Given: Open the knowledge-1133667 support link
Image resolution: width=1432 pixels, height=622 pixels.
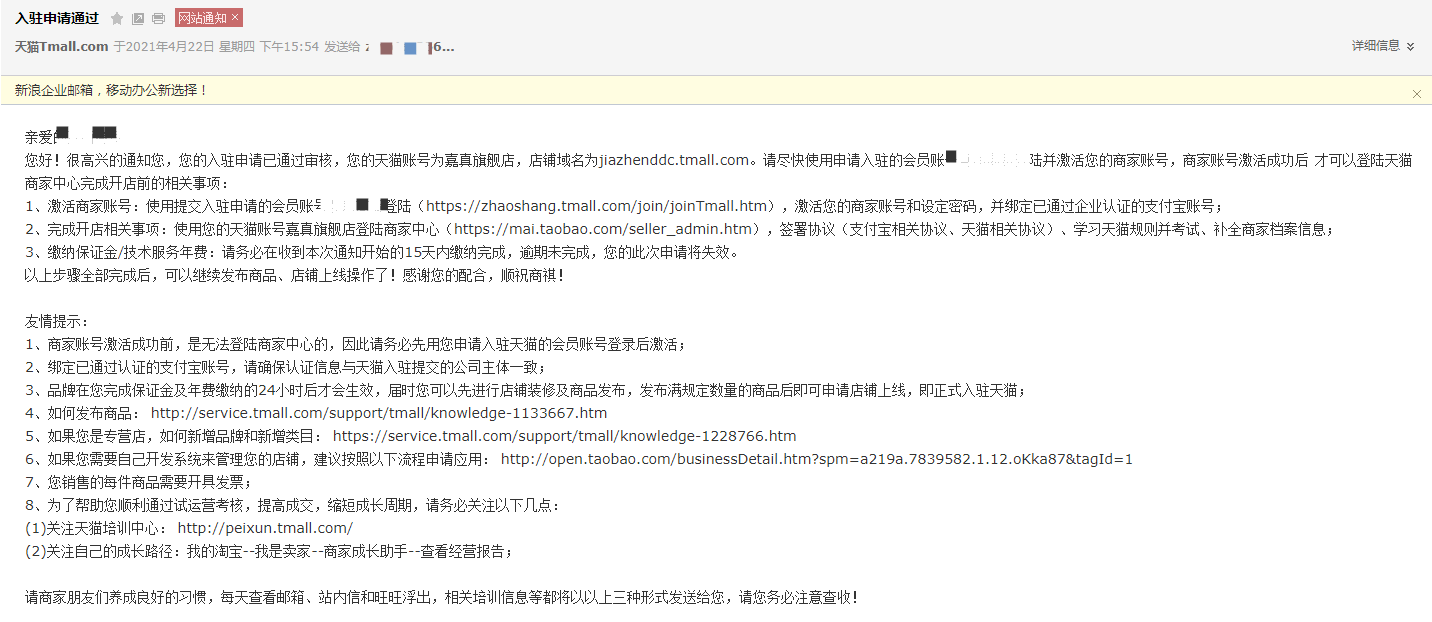Looking at the screenshot, I should tap(379, 413).
